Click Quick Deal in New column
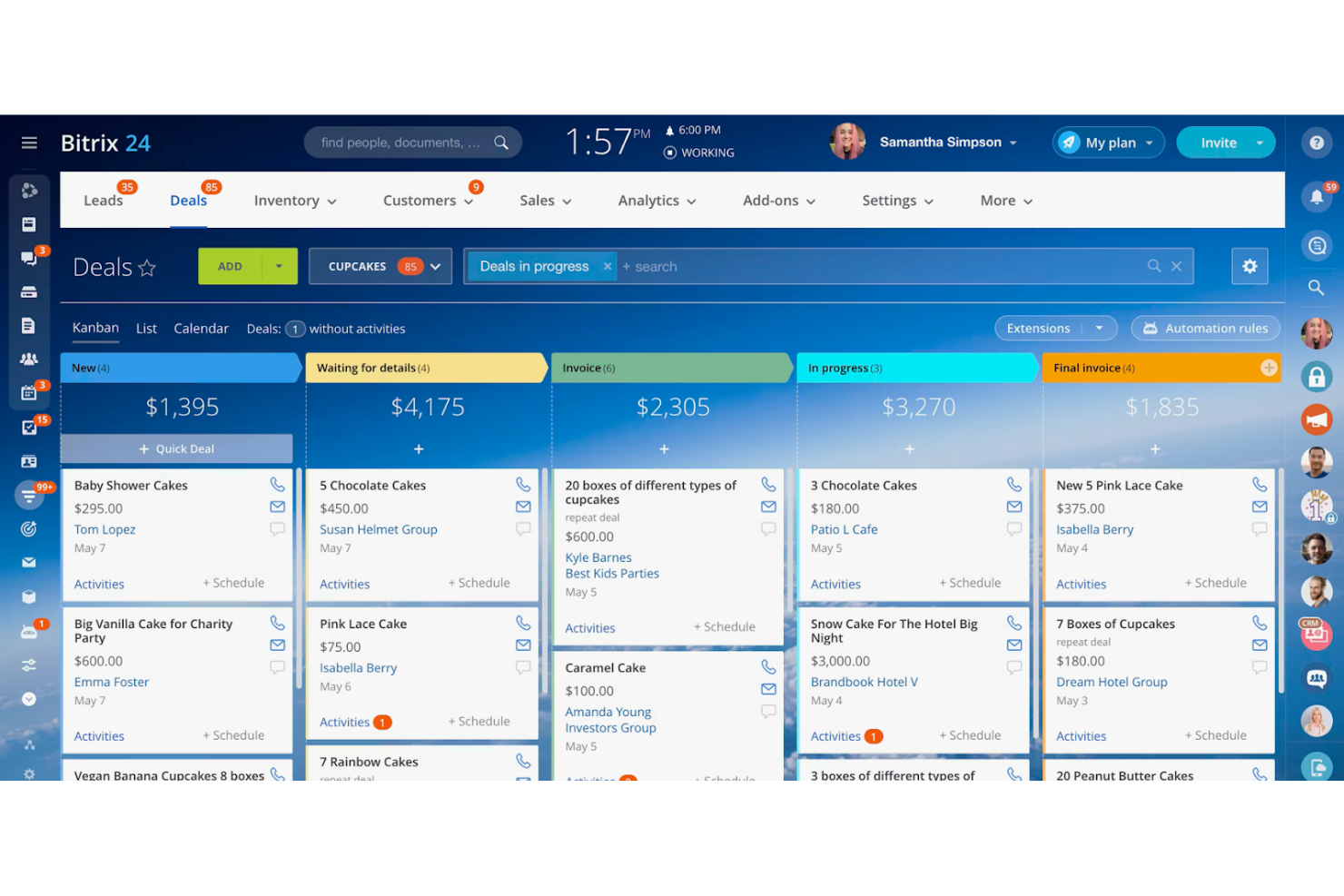This screenshot has width=1344, height=896. click(x=176, y=448)
